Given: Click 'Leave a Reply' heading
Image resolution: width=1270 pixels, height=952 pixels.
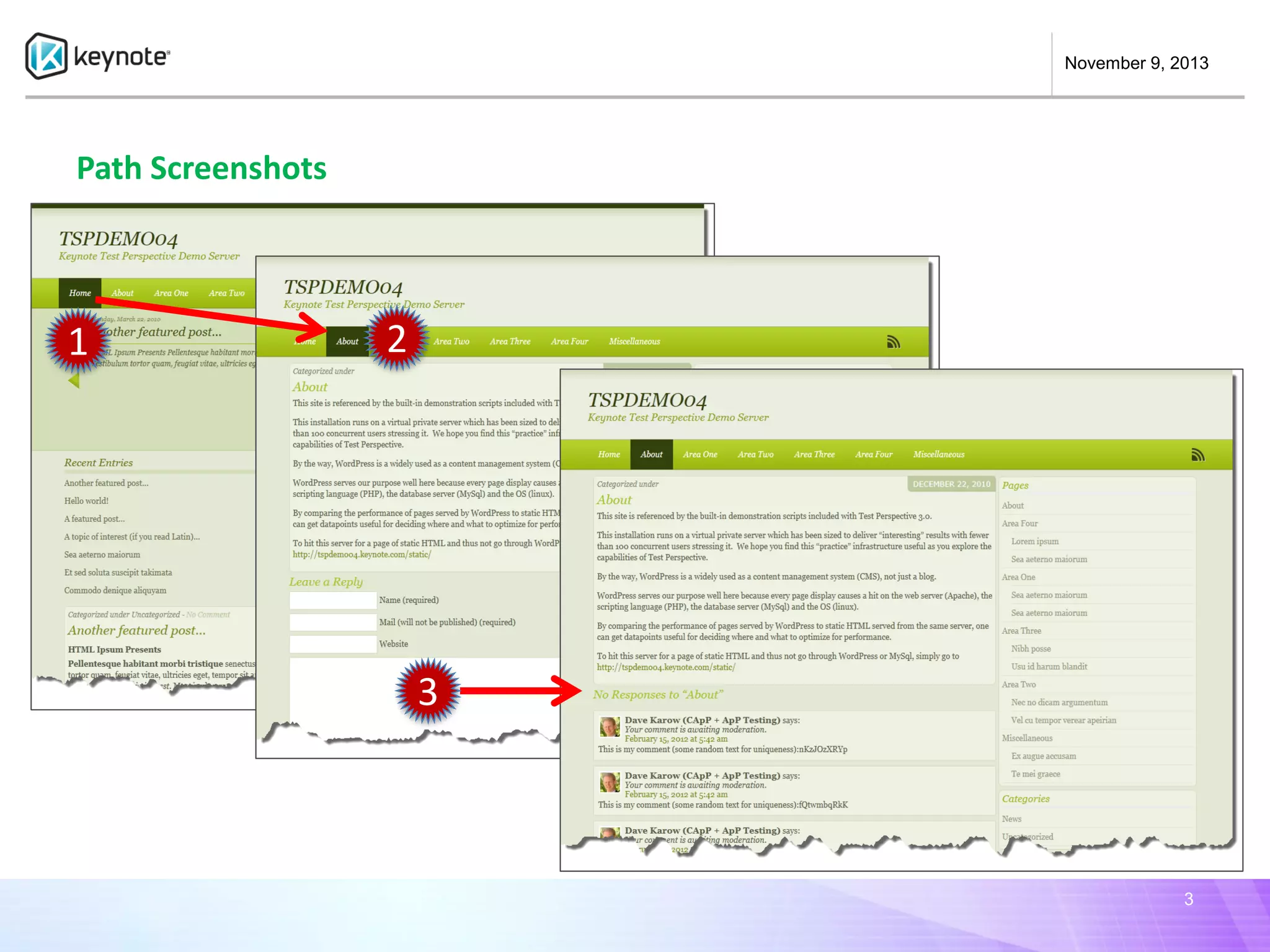Looking at the screenshot, I should click(x=326, y=582).
